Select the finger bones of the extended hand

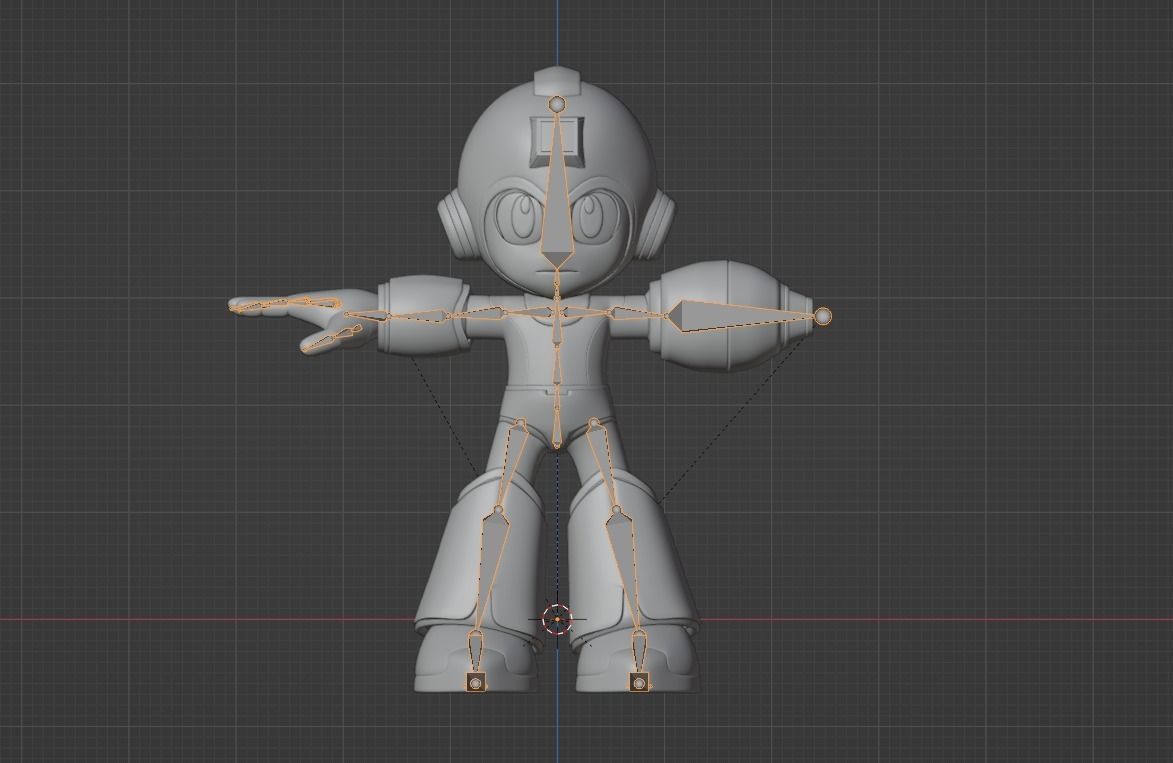point(284,304)
